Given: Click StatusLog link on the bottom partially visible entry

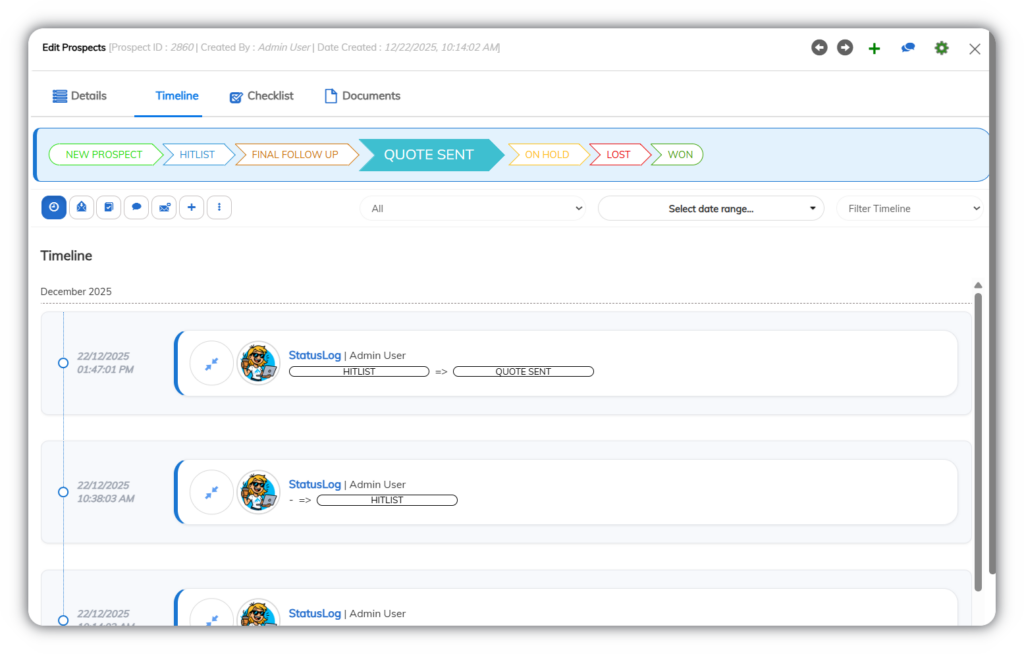Looking at the screenshot, I should tap(315, 613).
